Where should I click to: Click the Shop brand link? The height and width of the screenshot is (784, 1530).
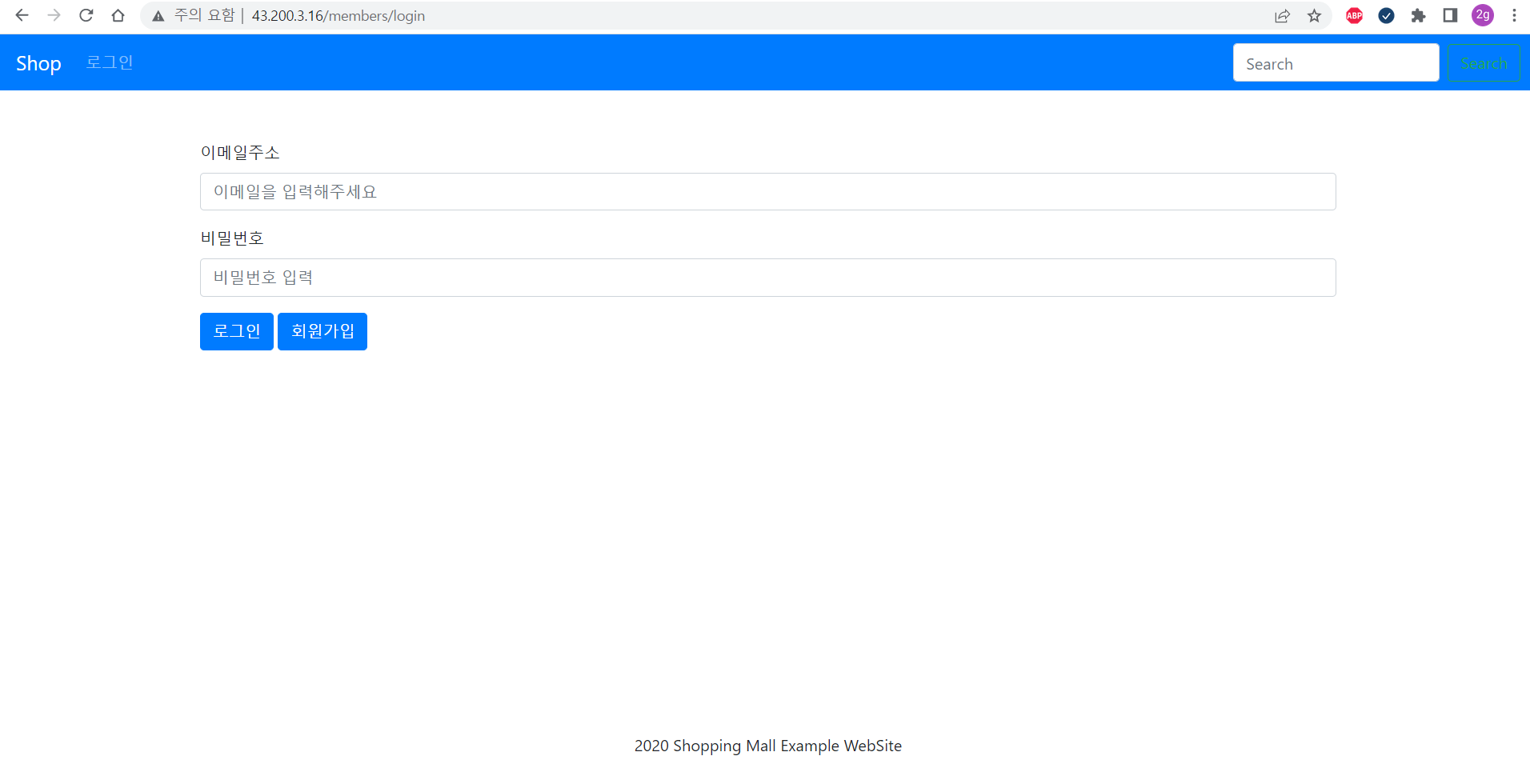click(38, 63)
